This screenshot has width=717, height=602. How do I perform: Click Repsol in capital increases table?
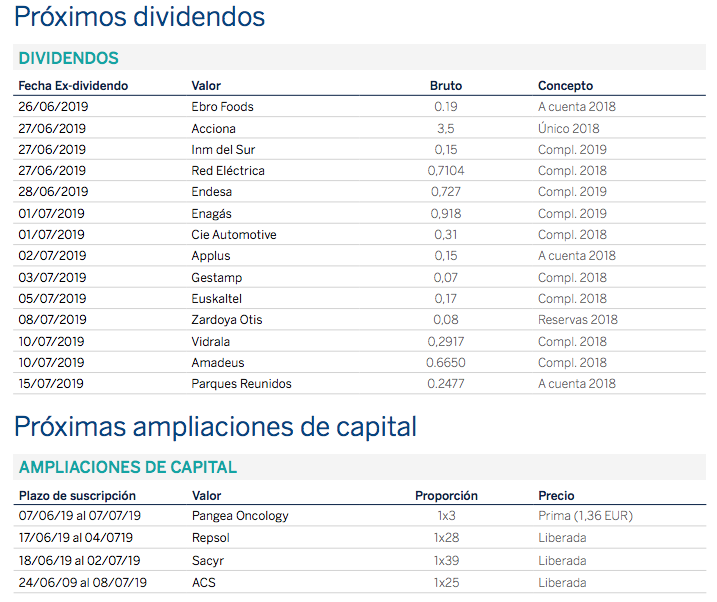pos(211,538)
